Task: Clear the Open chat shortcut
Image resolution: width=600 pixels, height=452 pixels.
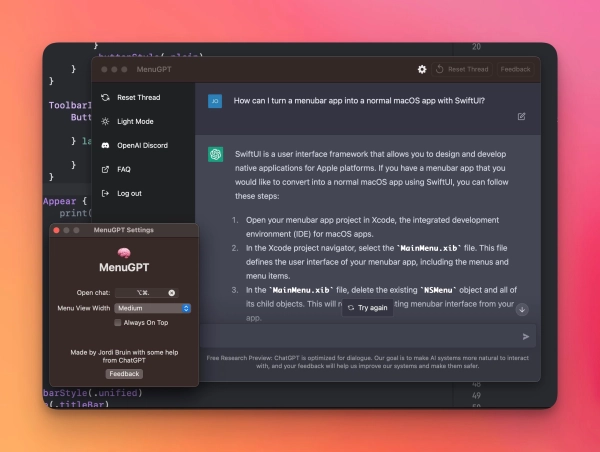Action: [x=171, y=293]
